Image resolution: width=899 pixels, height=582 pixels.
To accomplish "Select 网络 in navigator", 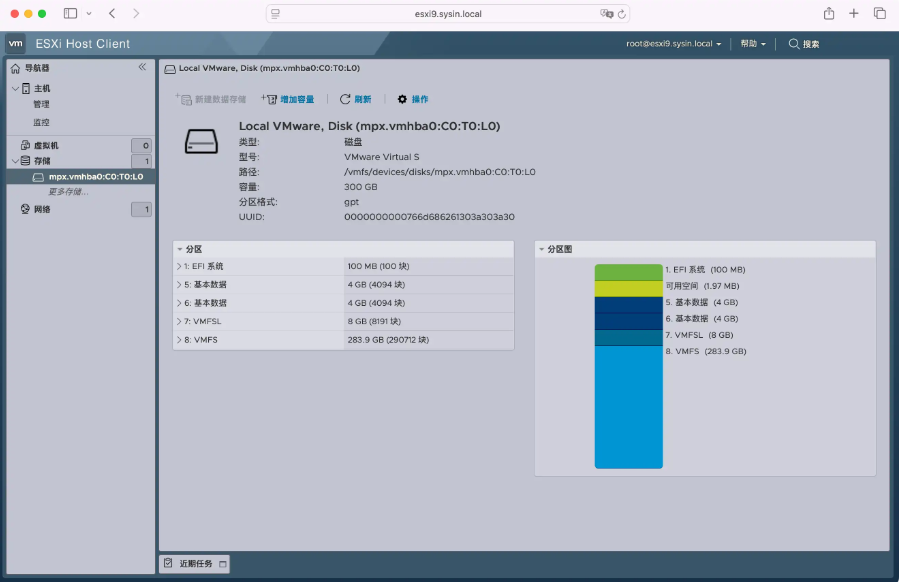I will (42, 209).
